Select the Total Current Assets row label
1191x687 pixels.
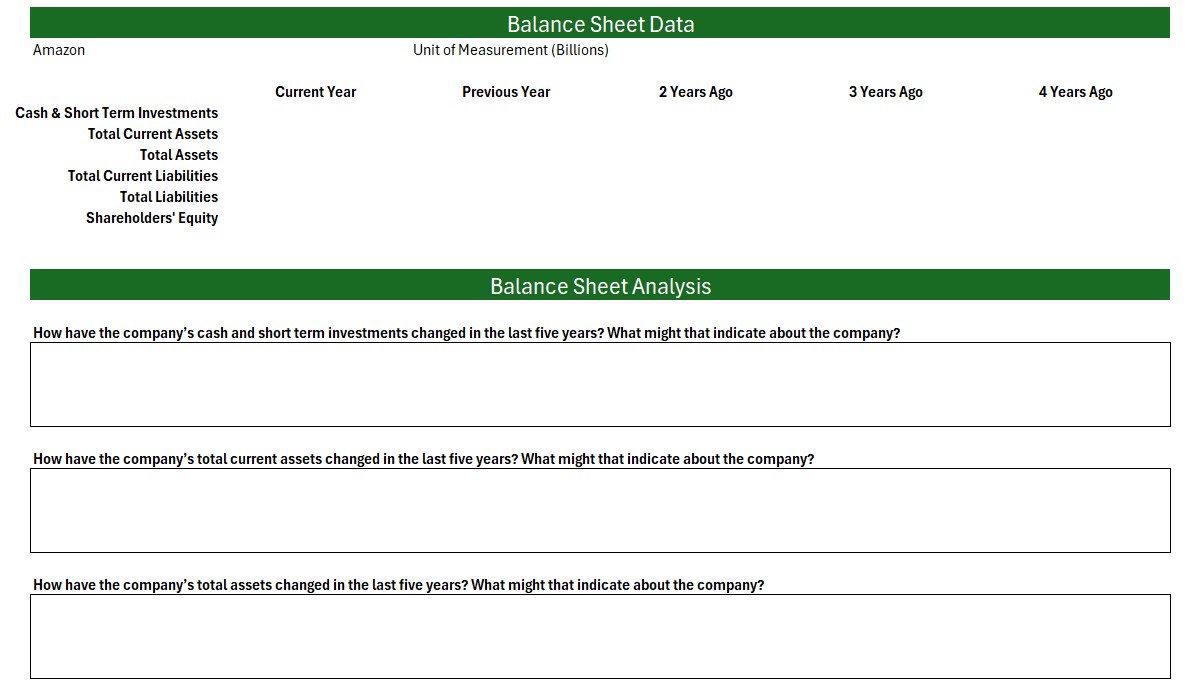point(152,133)
